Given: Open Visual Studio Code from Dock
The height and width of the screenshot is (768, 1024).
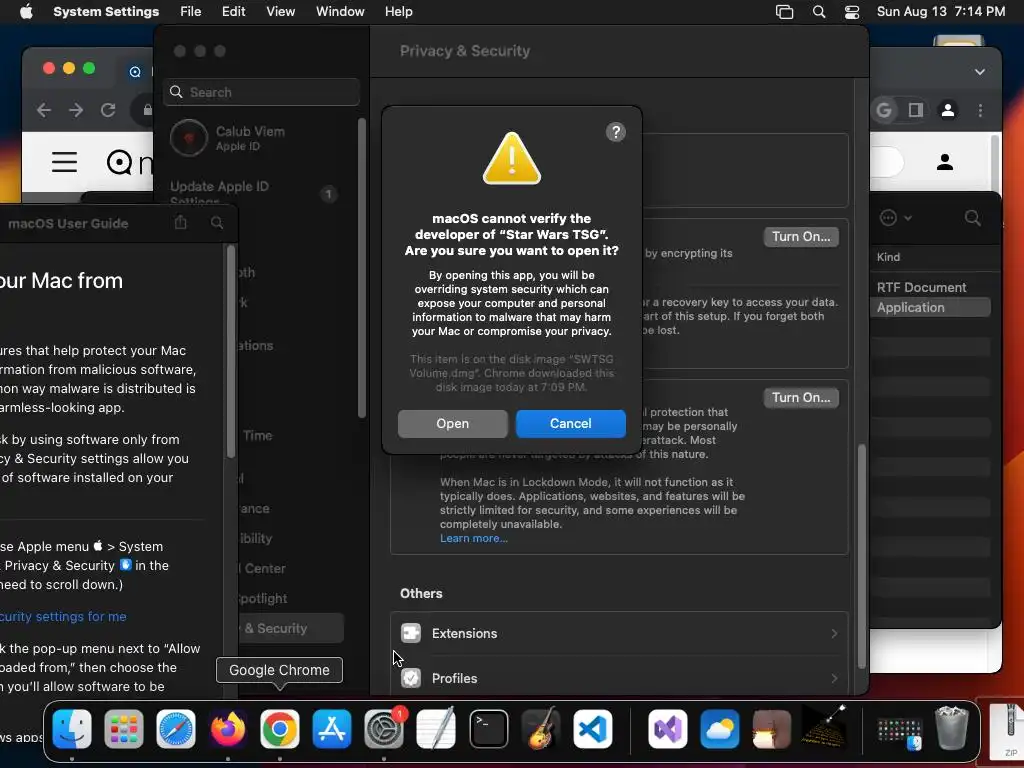Looking at the screenshot, I should [x=592, y=729].
